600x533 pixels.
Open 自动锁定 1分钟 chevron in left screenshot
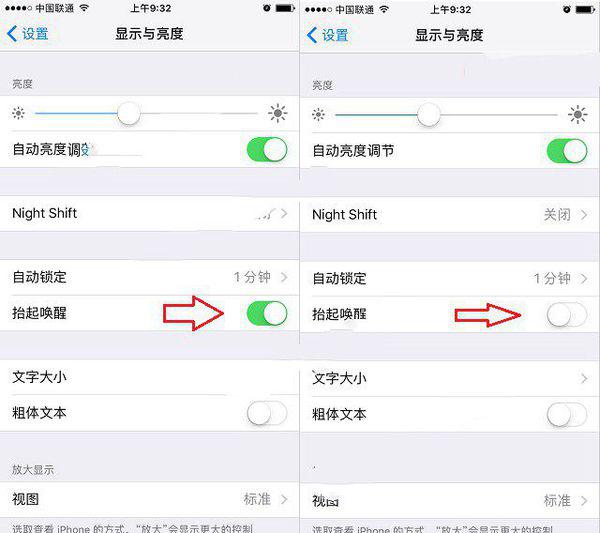[284, 277]
